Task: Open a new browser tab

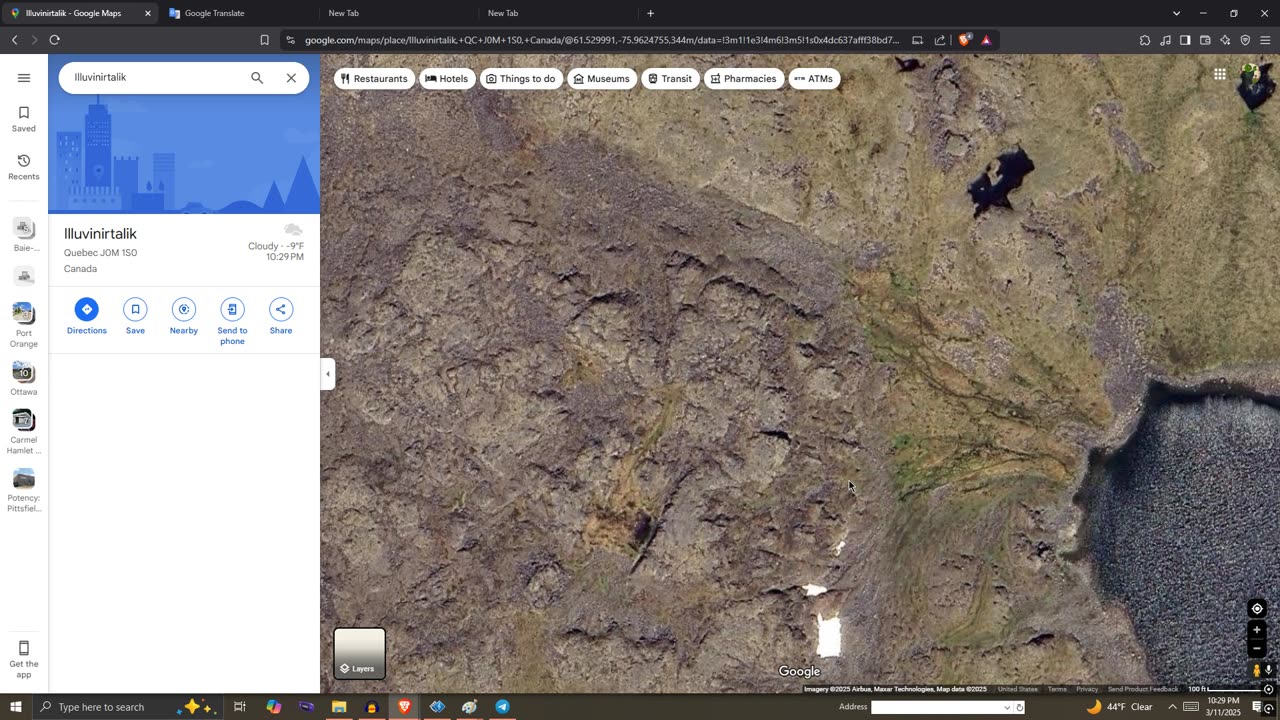Action: (650, 13)
